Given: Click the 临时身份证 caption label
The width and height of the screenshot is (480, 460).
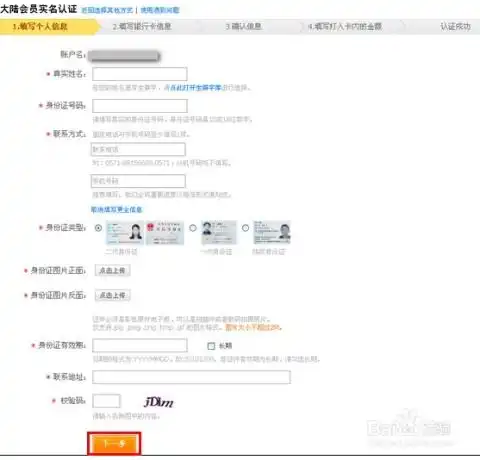Looking at the screenshot, I should (x=269, y=252).
